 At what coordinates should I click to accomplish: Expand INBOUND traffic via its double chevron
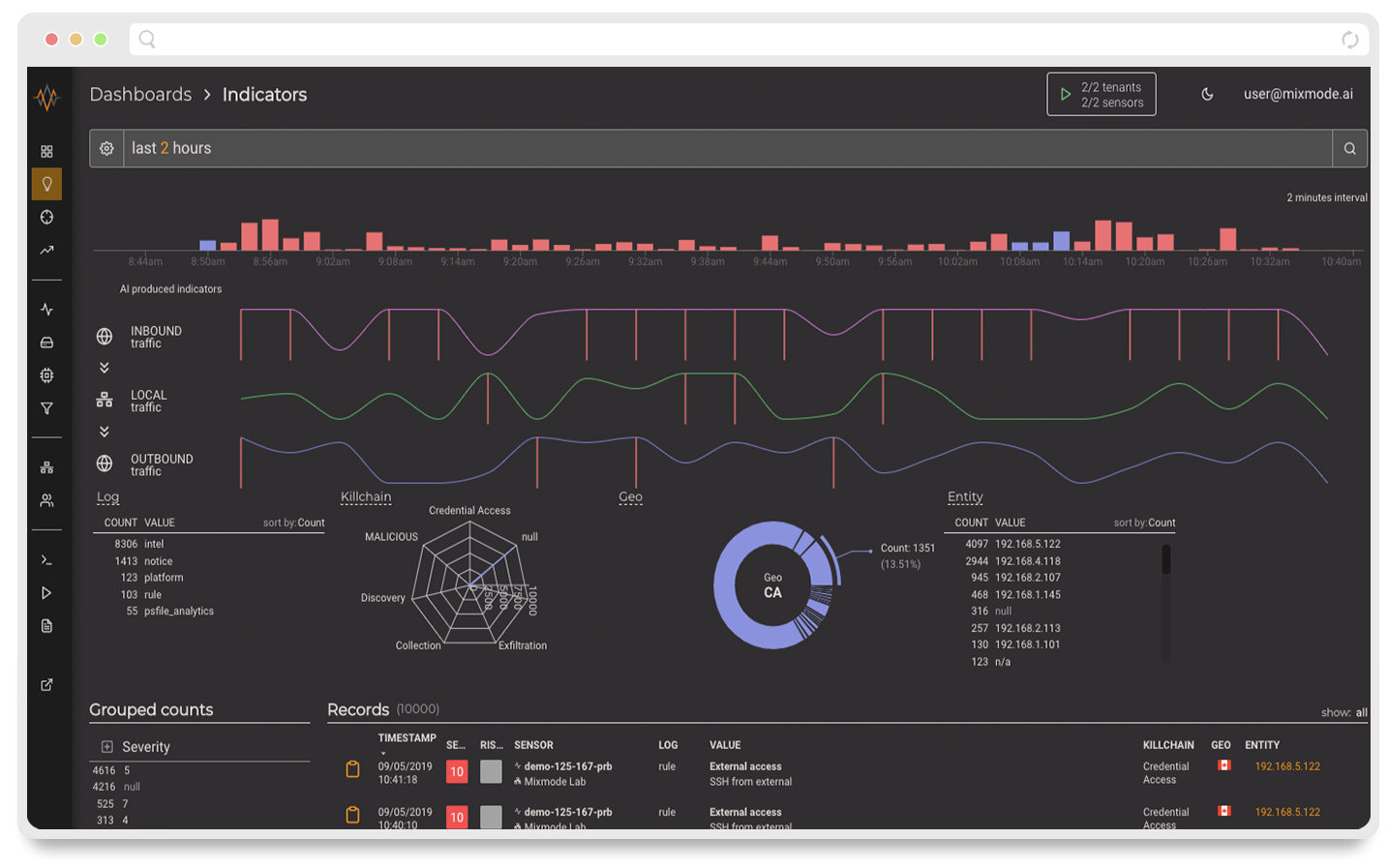point(105,367)
